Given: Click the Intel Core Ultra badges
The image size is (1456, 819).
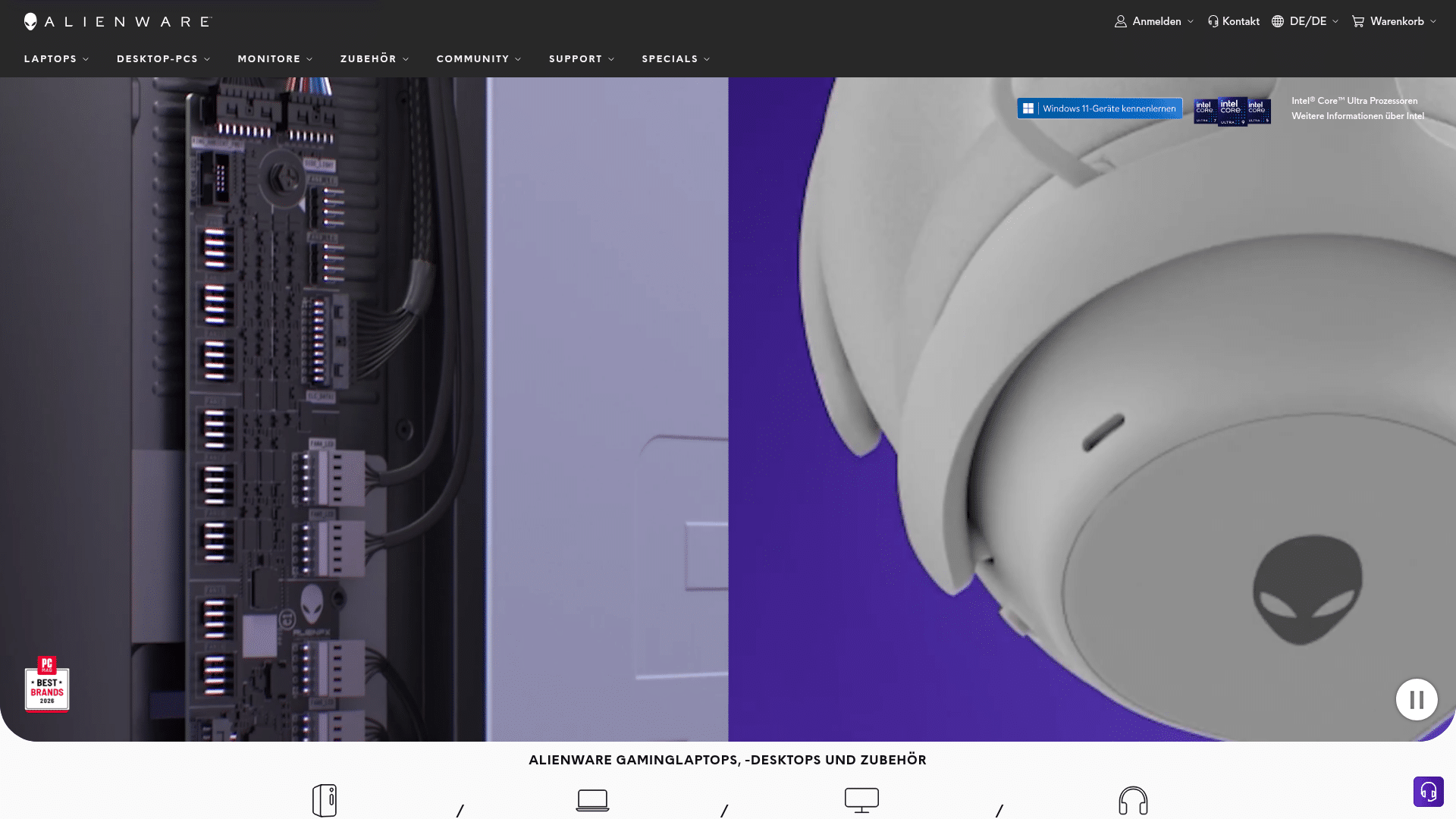Looking at the screenshot, I should pyautogui.click(x=1232, y=111).
